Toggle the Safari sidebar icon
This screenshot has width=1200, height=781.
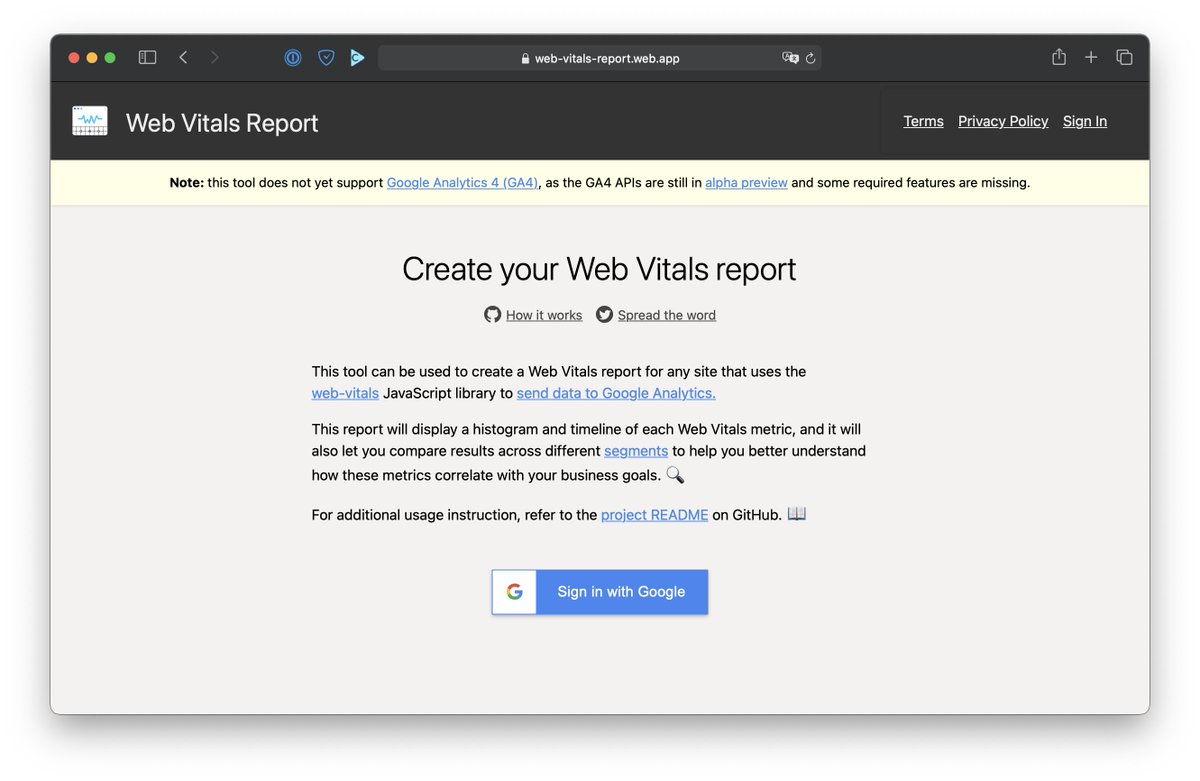[x=147, y=58]
